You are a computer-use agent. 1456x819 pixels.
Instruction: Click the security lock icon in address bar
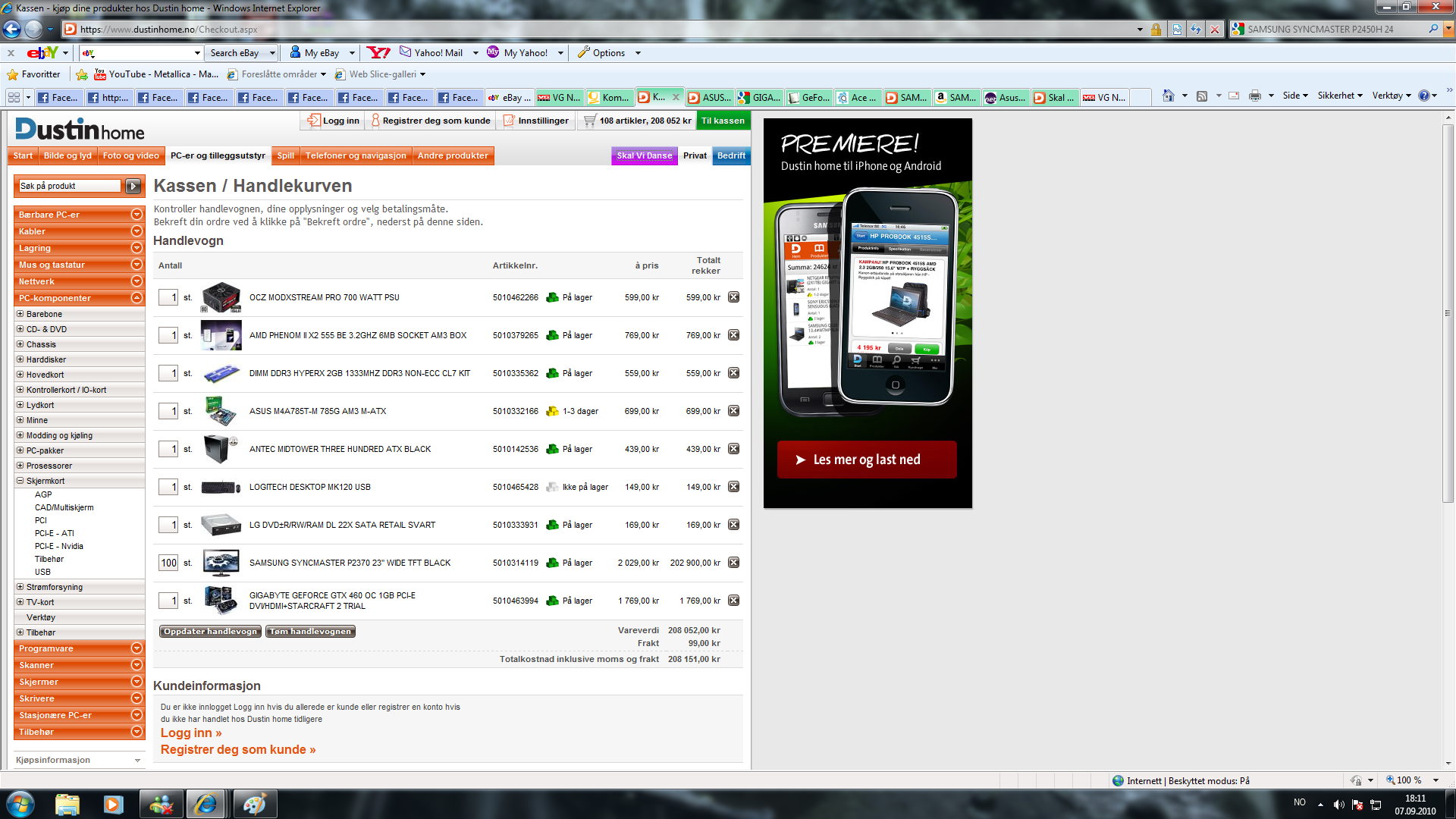pyautogui.click(x=1156, y=30)
